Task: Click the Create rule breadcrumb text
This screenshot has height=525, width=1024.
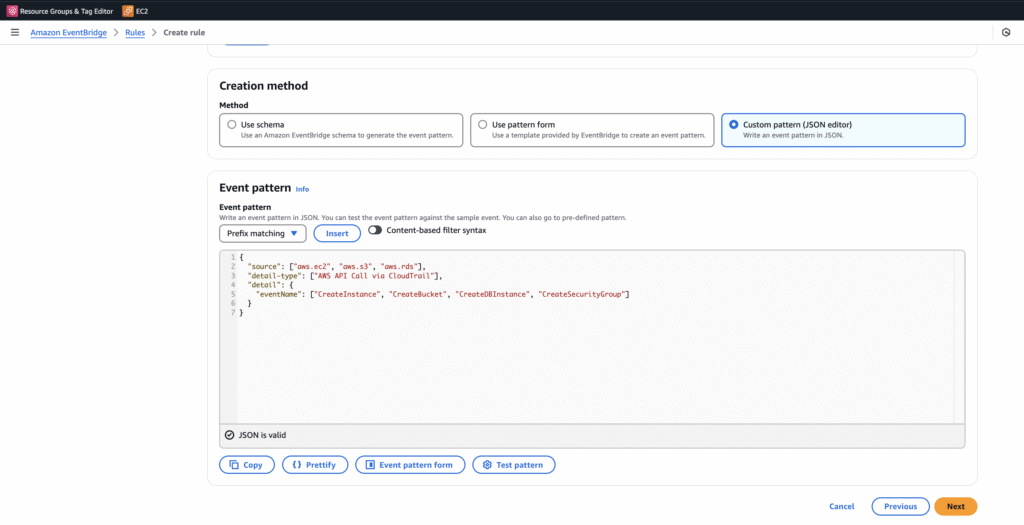Action: pos(184,32)
